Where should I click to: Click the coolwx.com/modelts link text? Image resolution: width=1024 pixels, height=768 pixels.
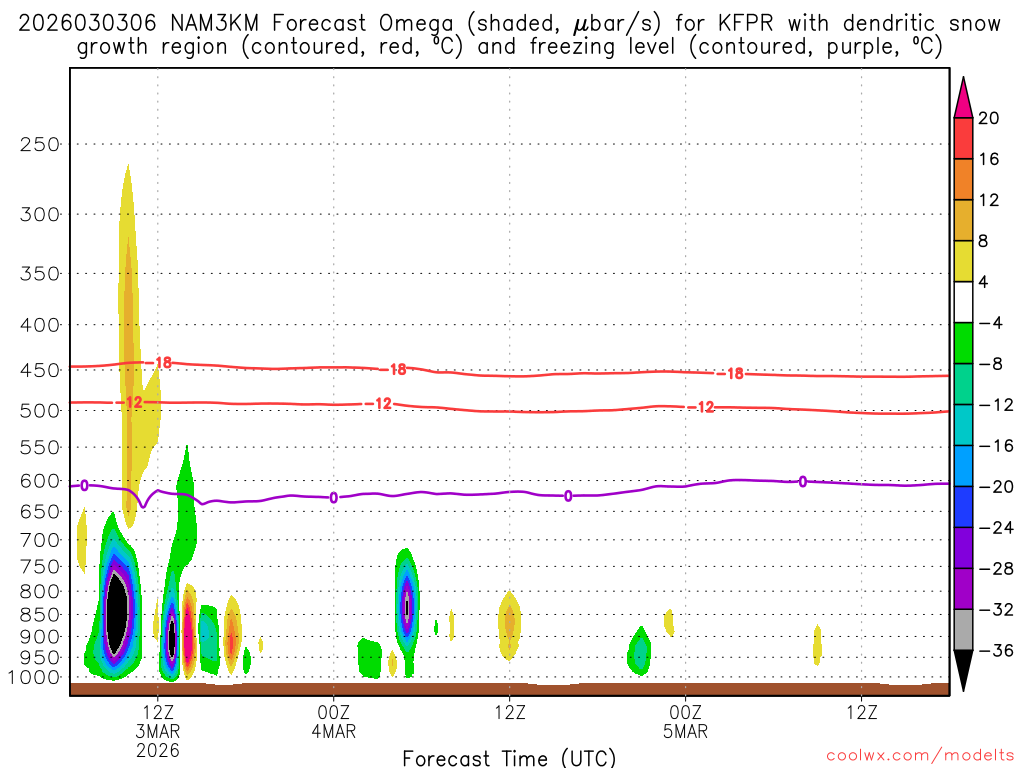[920, 756]
